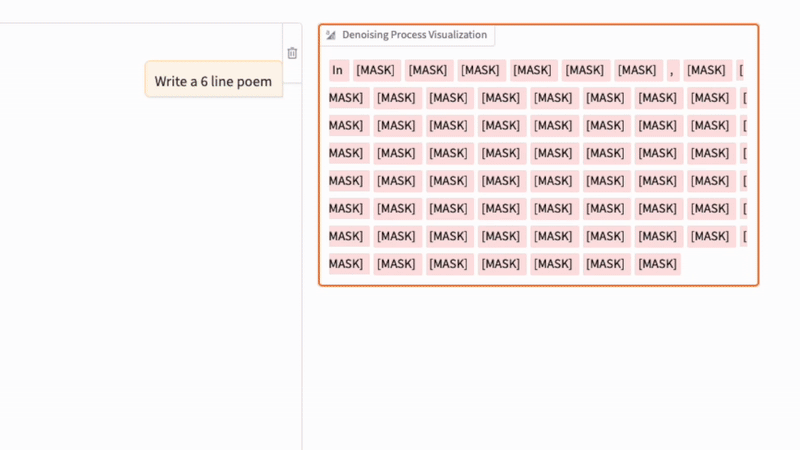Screen dimensions: 800x450
Task: Click the comma token in first row
Action: coord(672,70)
